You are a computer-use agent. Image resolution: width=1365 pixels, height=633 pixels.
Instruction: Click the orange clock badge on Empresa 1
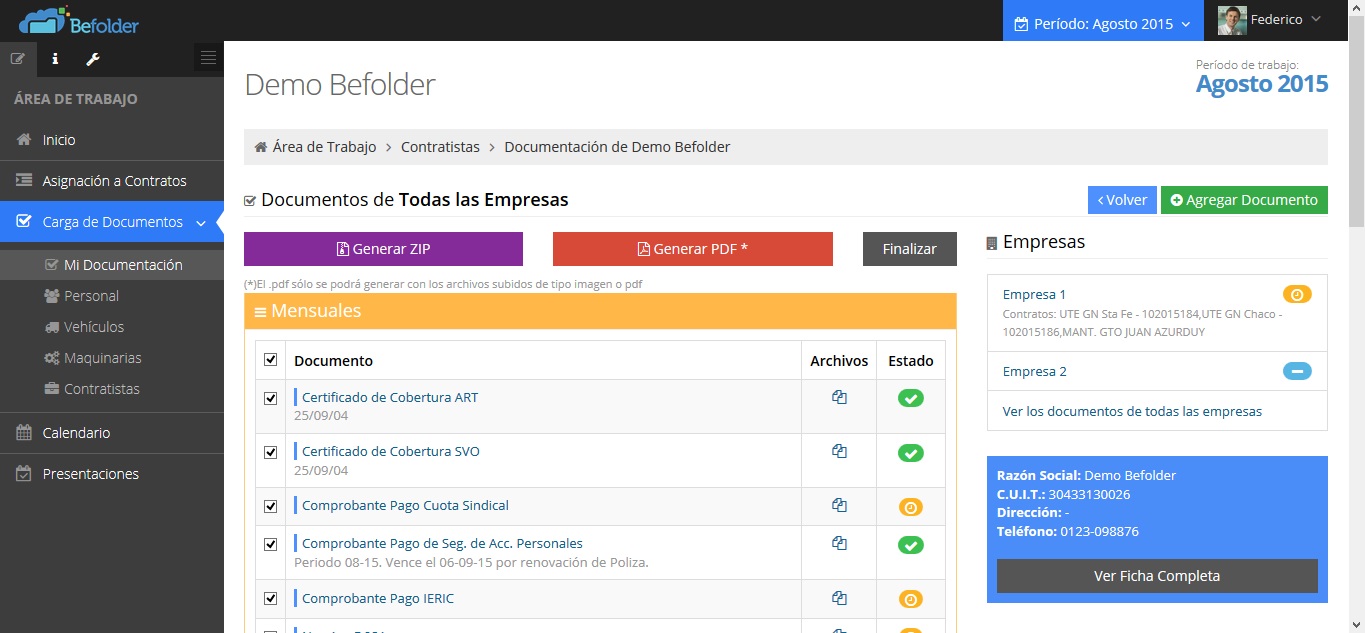pos(1296,294)
